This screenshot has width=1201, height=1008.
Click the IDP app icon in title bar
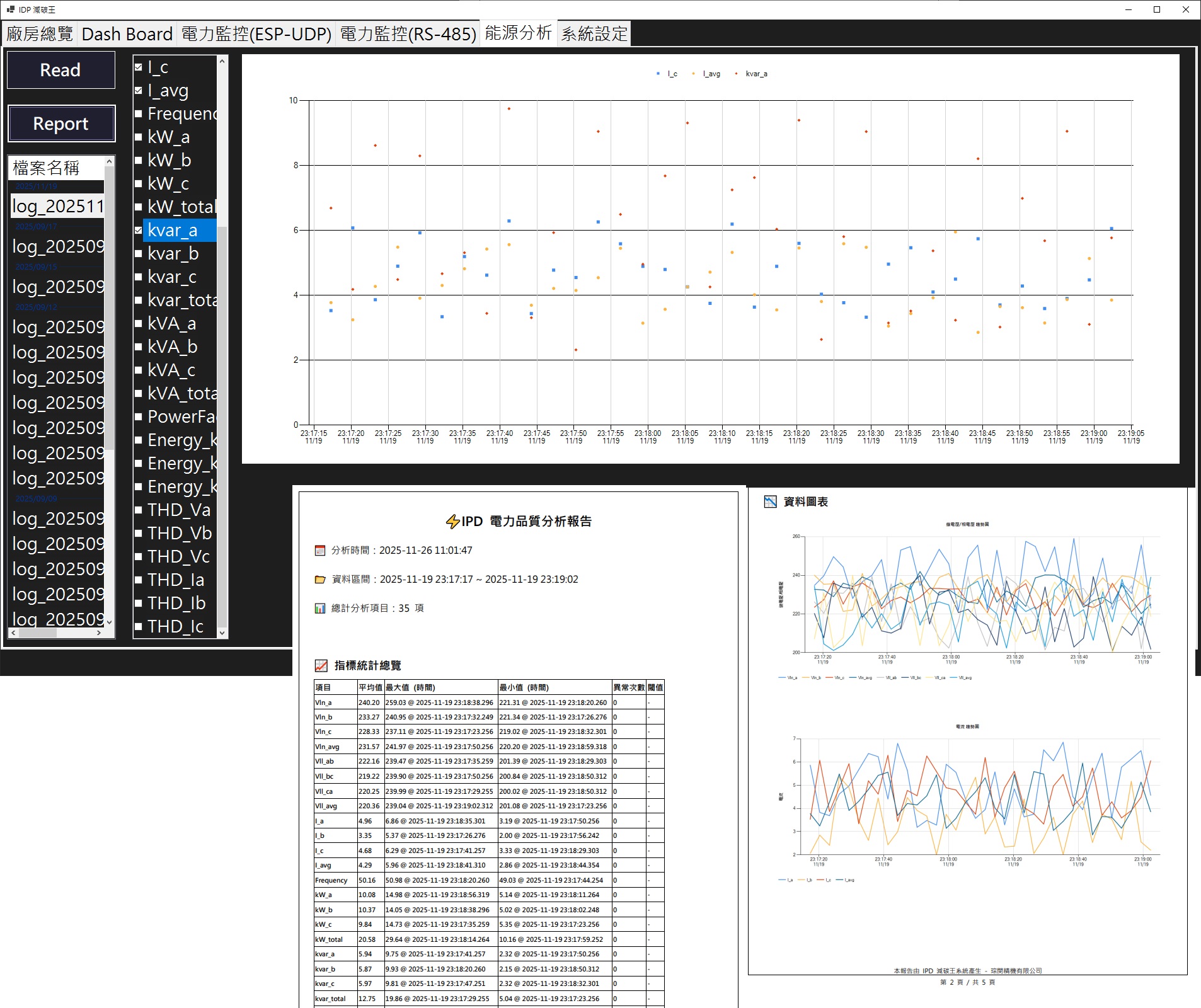(x=10, y=9)
